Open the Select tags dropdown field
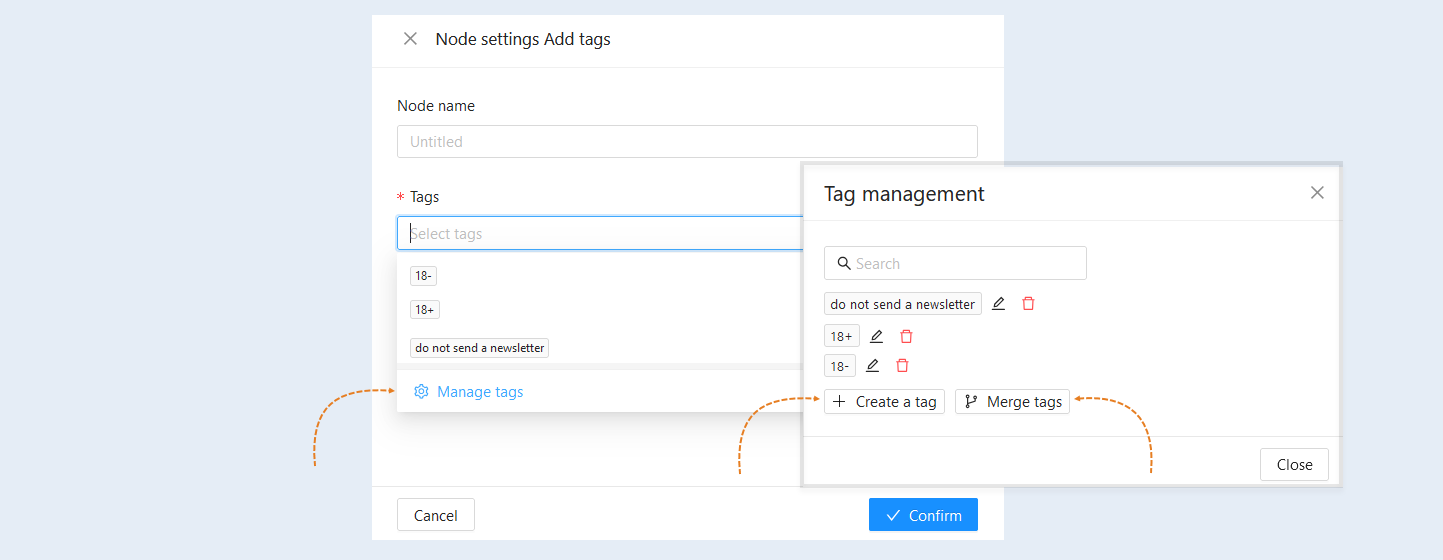Image resolution: width=1443 pixels, height=560 pixels. pos(600,233)
